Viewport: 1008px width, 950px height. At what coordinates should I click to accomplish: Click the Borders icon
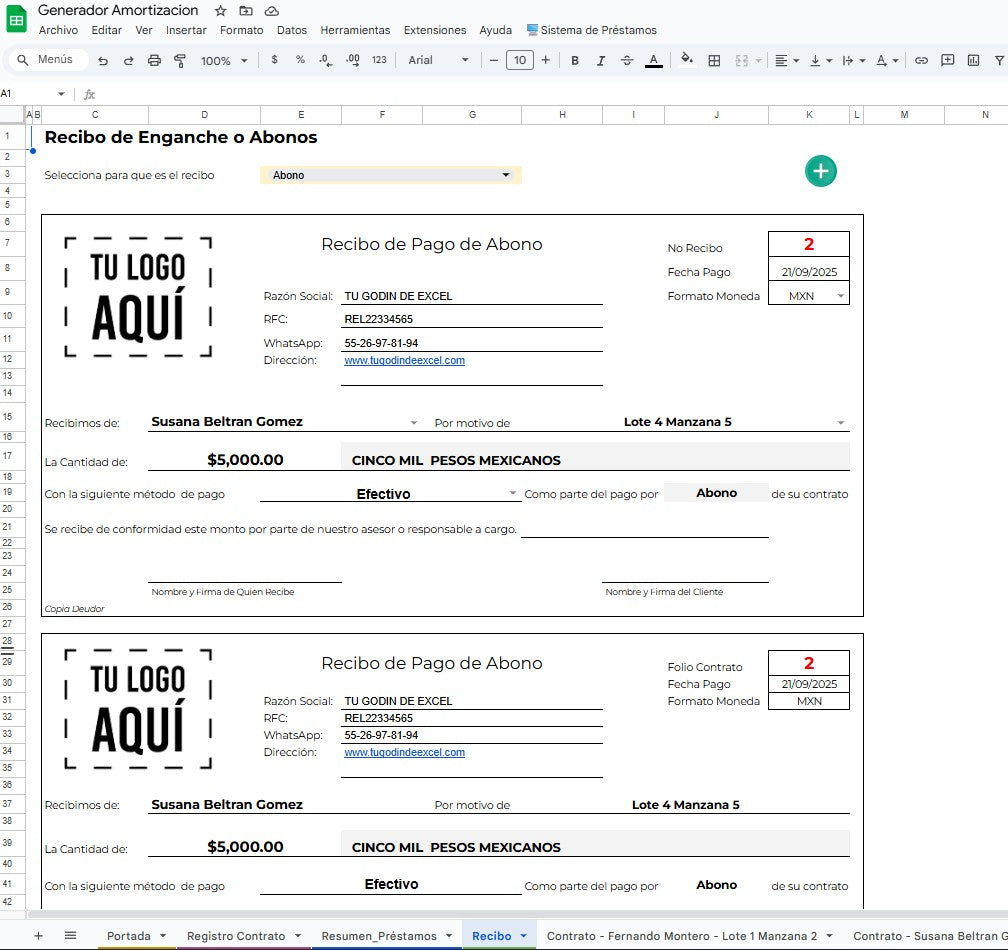coord(716,60)
